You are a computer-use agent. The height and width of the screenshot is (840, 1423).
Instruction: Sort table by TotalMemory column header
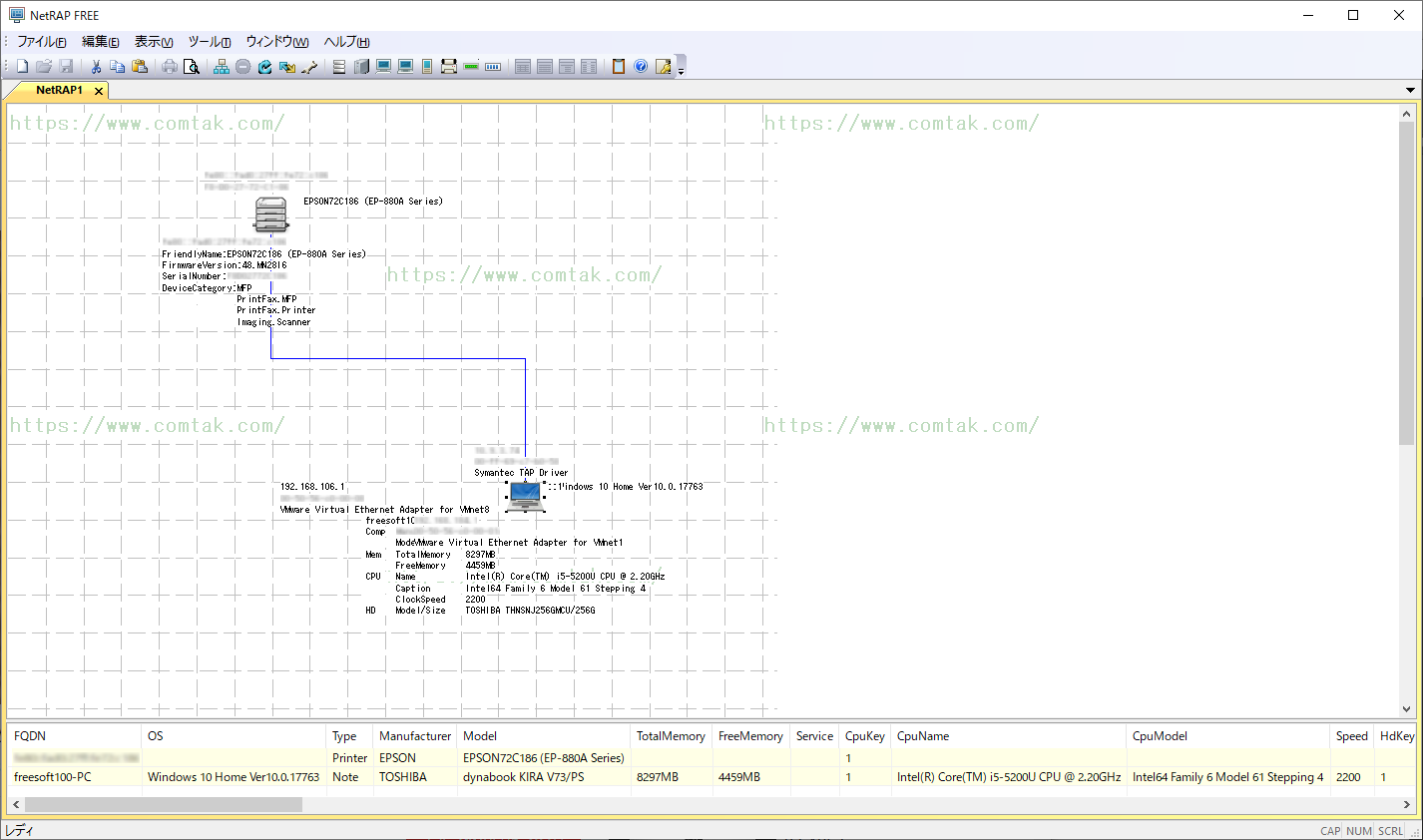point(672,736)
